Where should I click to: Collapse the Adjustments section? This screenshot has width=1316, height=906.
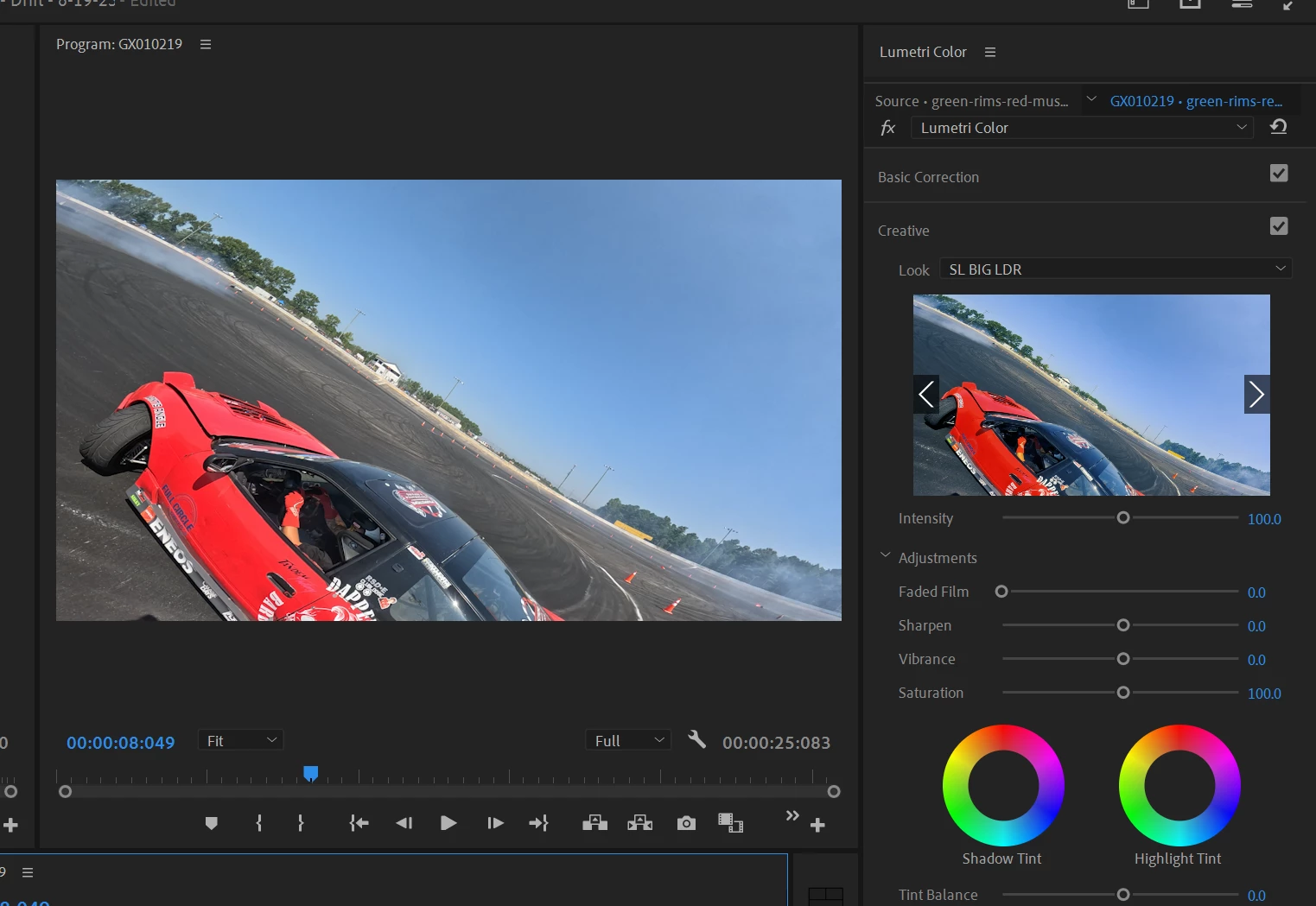tap(885, 555)
